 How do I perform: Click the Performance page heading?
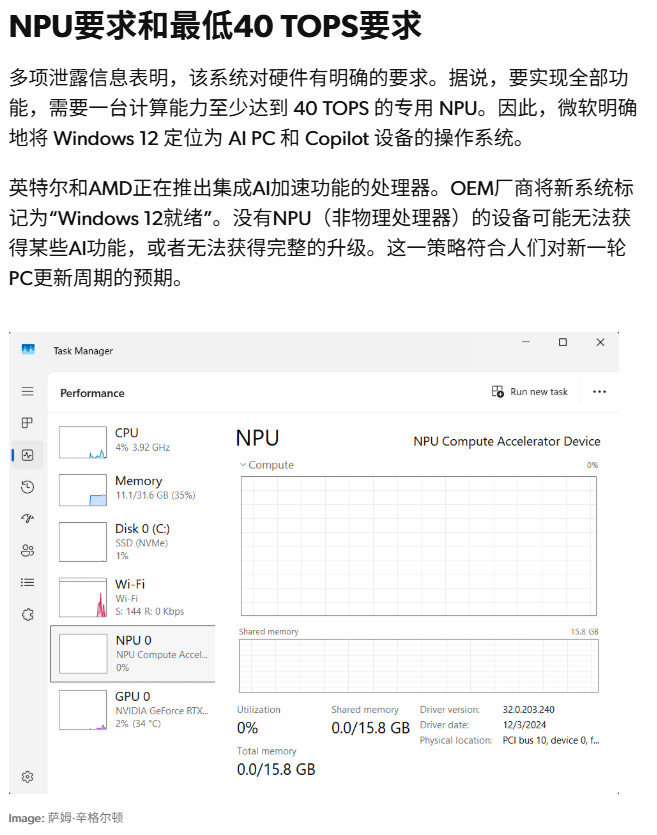[92, 393]
